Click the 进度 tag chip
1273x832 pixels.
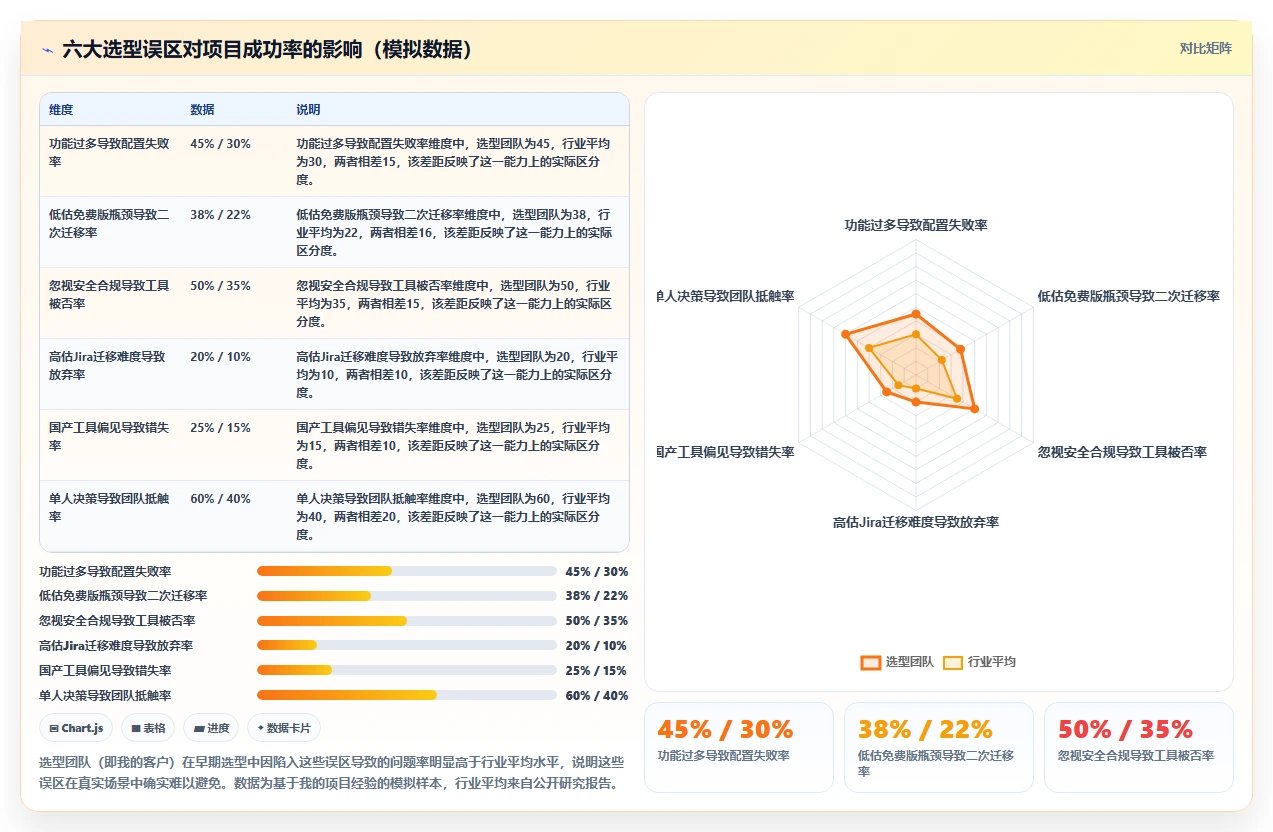click(x=212, y=728)
